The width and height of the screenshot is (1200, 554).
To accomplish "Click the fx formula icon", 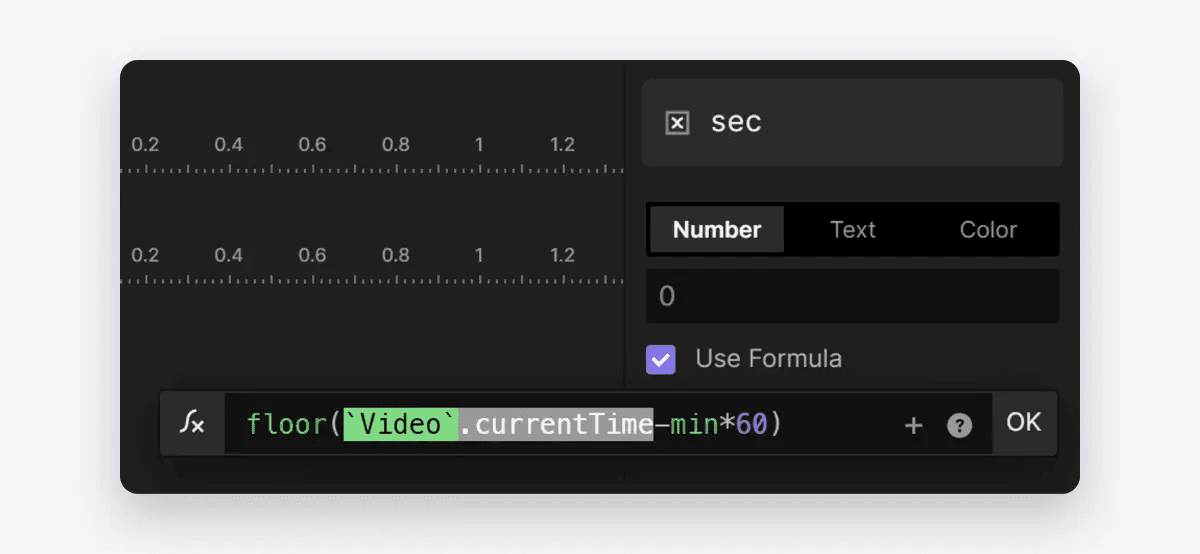I will 192,423.
